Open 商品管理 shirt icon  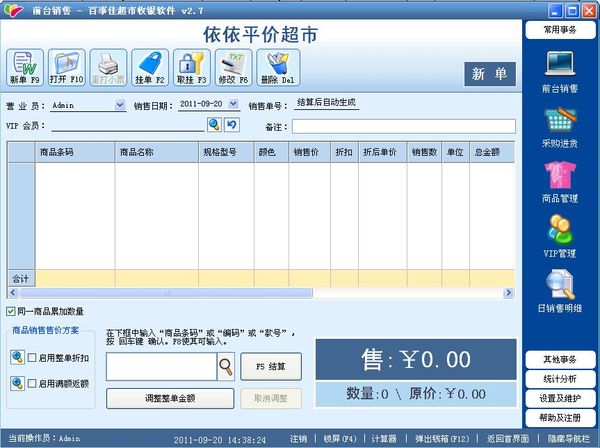point(559,182)
